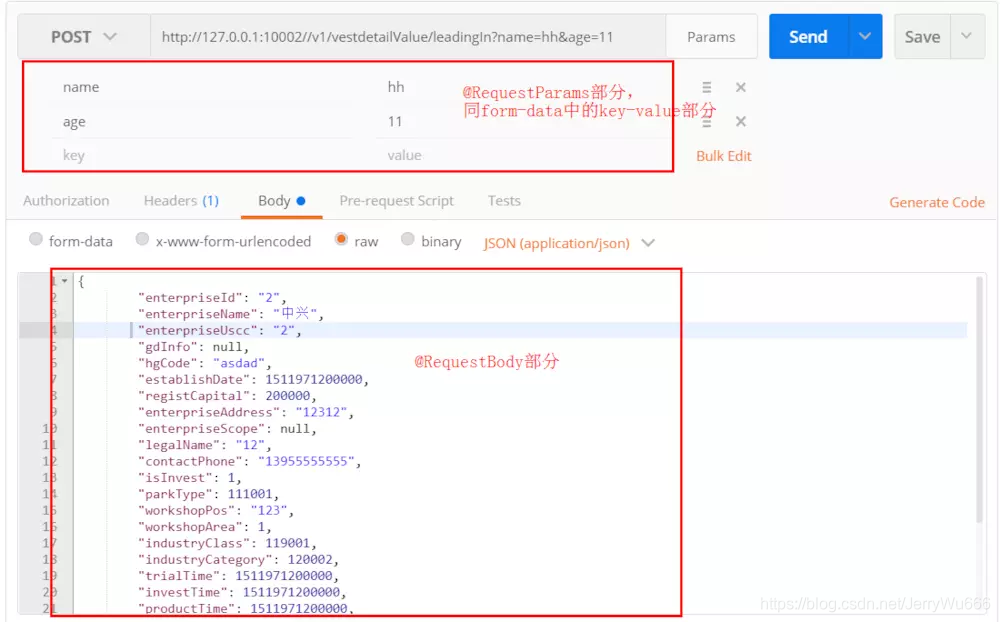Edit the 'age' key field
This screenshot has width=1000, height=622.
point(202,121)
